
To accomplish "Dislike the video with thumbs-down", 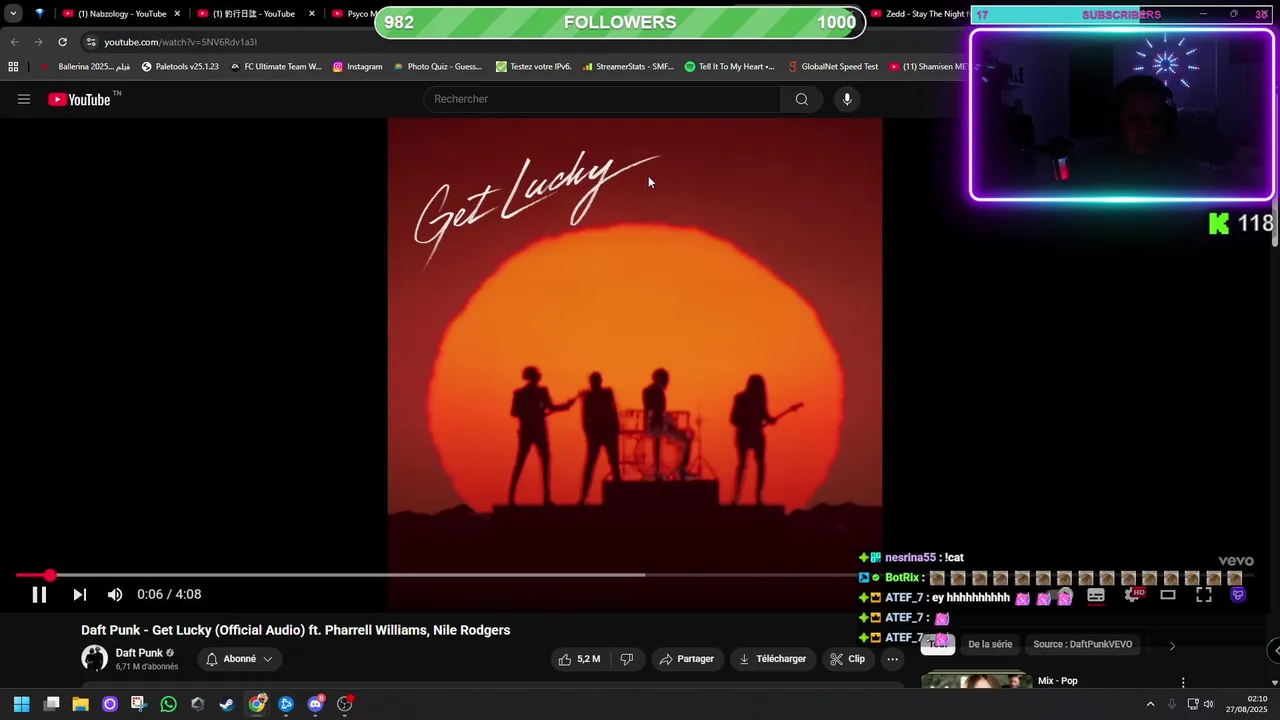I will [x=627, y=659].
